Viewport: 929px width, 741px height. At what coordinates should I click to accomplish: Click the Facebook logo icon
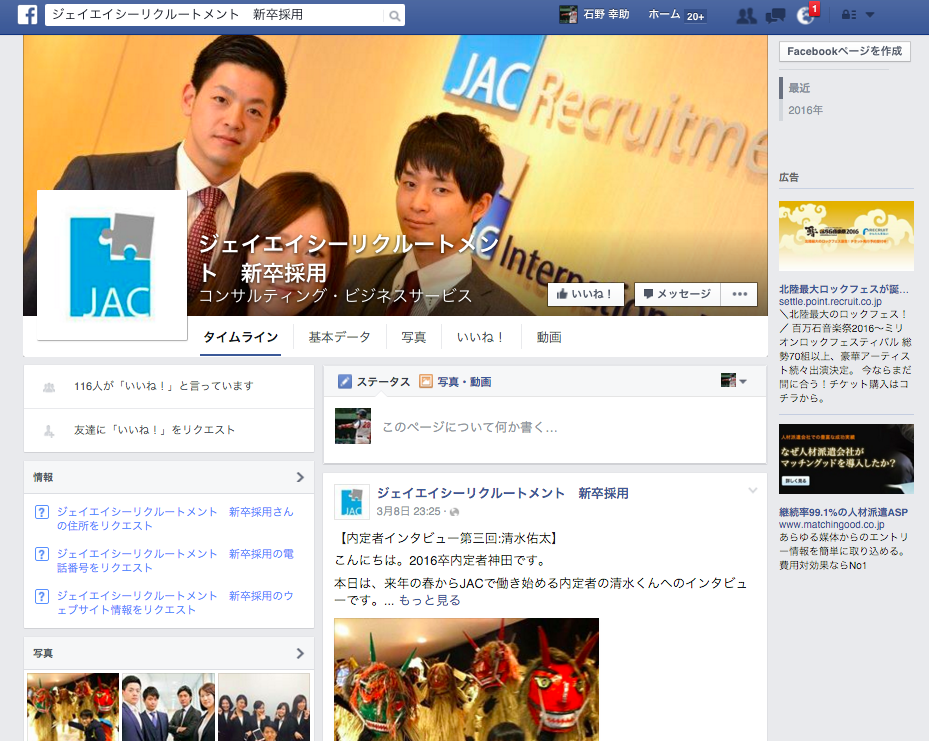coord(27,14)
